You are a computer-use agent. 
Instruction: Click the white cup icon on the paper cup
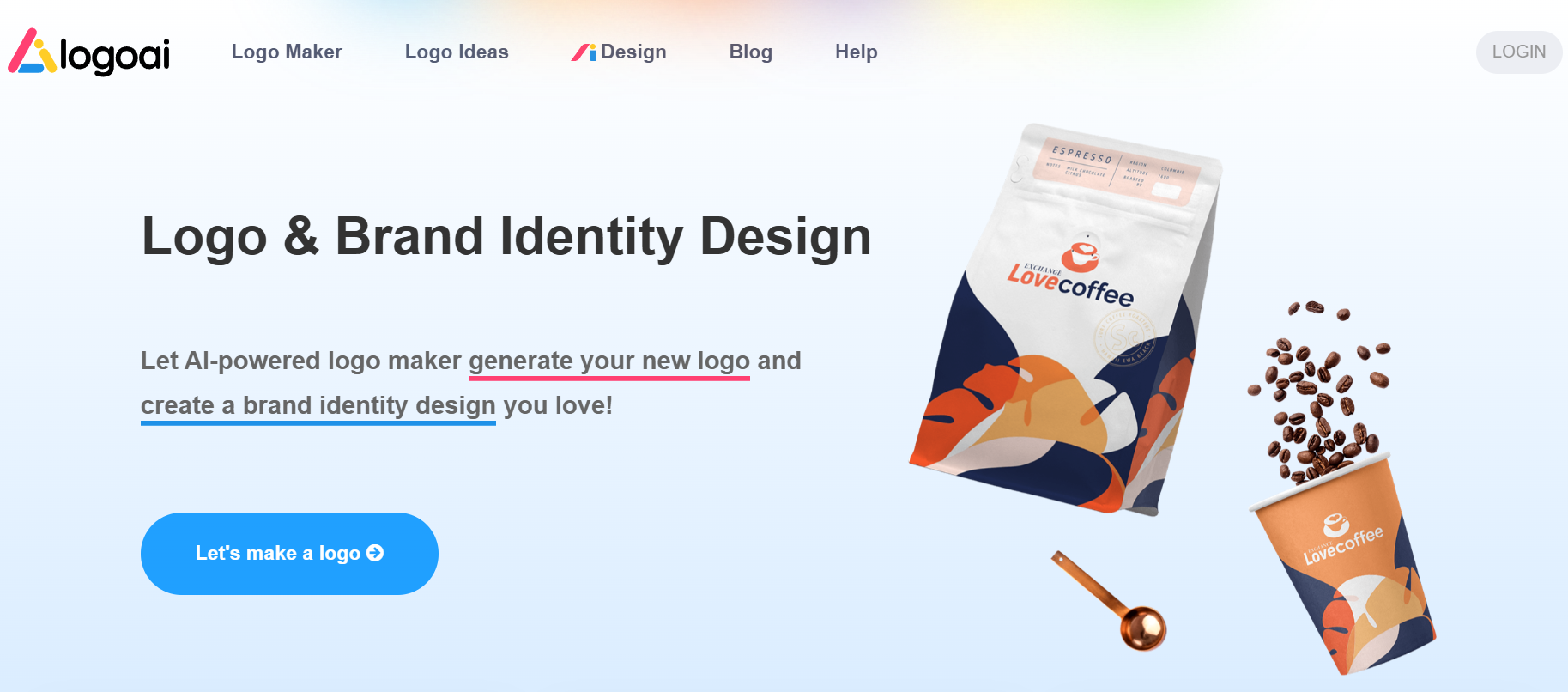(x=1335, y=523)
